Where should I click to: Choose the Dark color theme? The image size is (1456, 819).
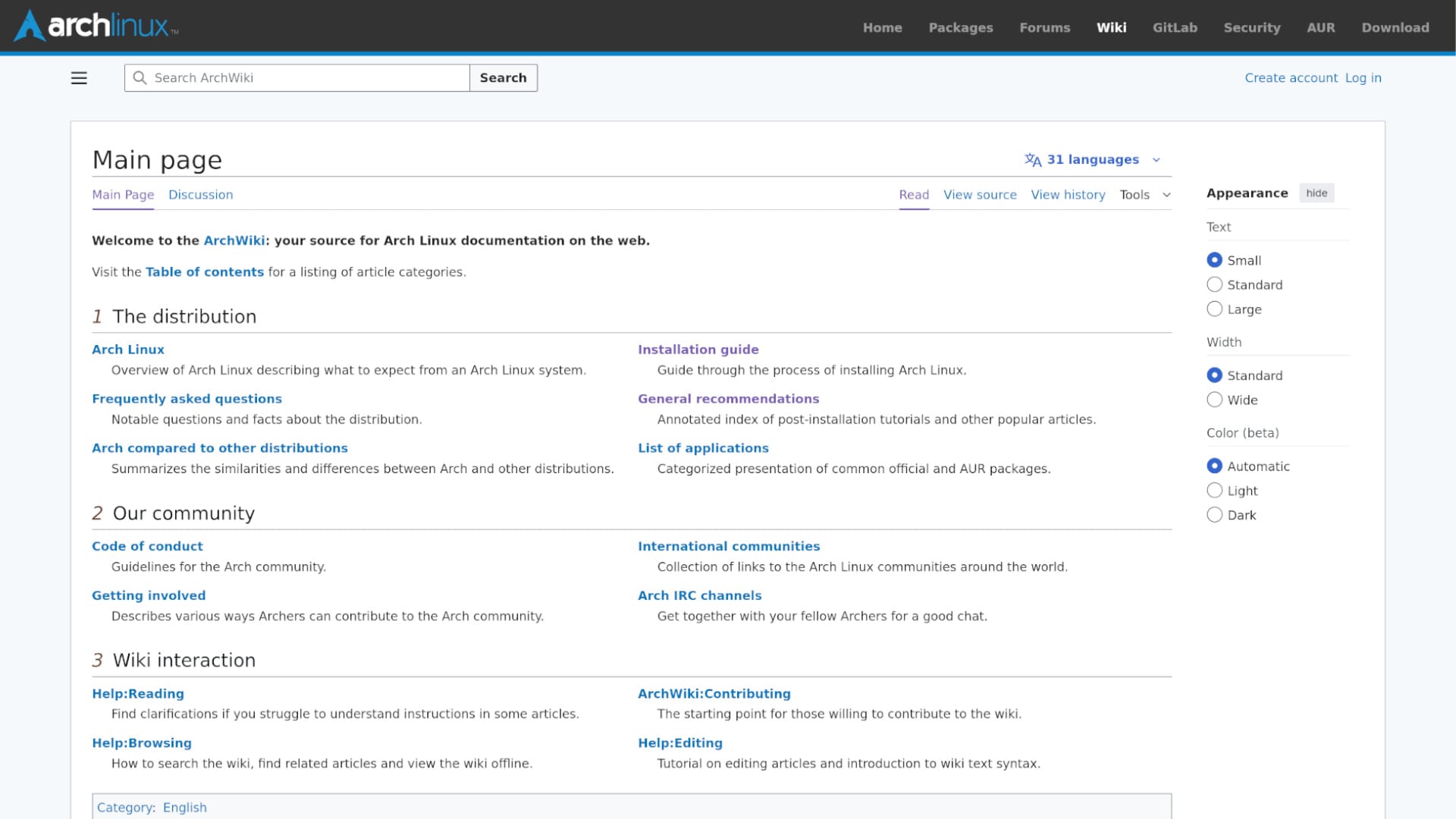coord(1214,515)
